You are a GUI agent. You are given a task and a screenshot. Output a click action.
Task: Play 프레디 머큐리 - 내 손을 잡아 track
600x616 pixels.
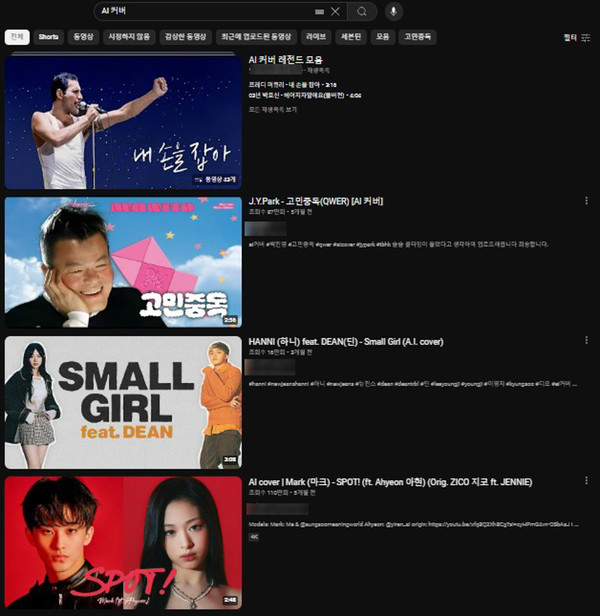pyautogui.click(x=292, y=85)
